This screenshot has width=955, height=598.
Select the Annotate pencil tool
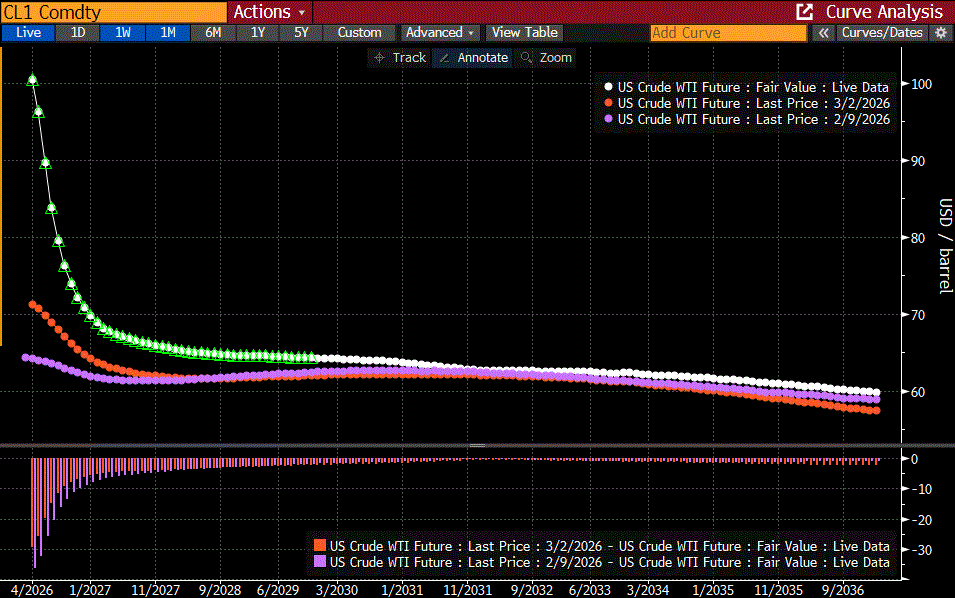(x=474, y=58)
